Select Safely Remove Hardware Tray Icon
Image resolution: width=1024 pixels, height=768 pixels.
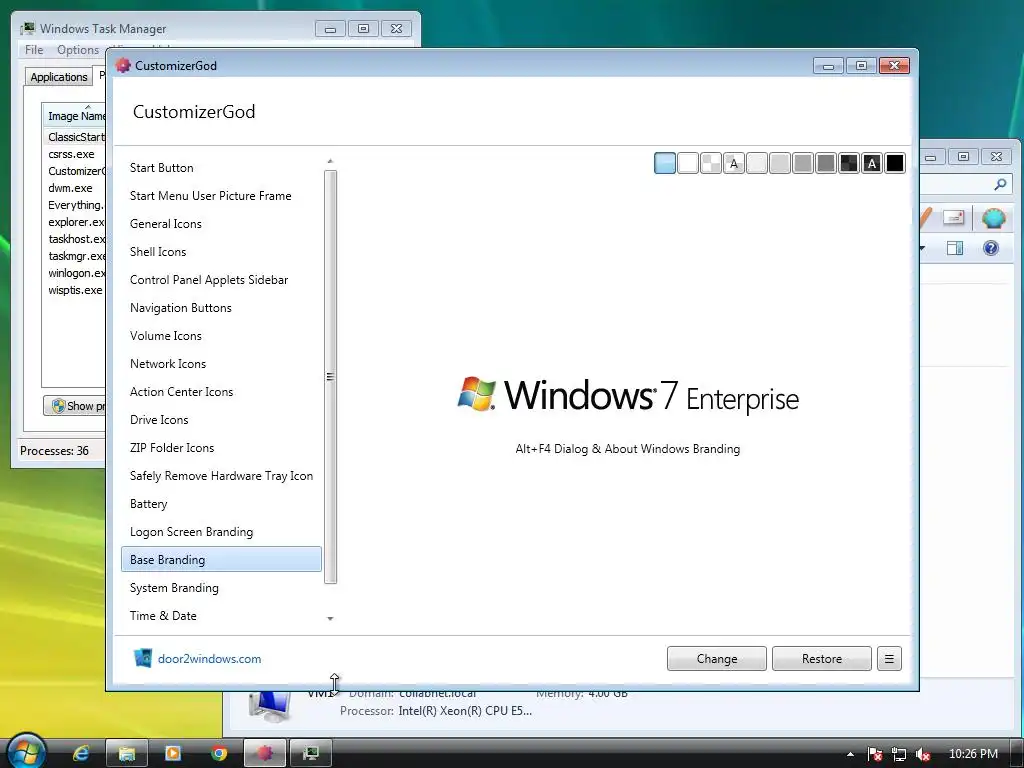221,476
